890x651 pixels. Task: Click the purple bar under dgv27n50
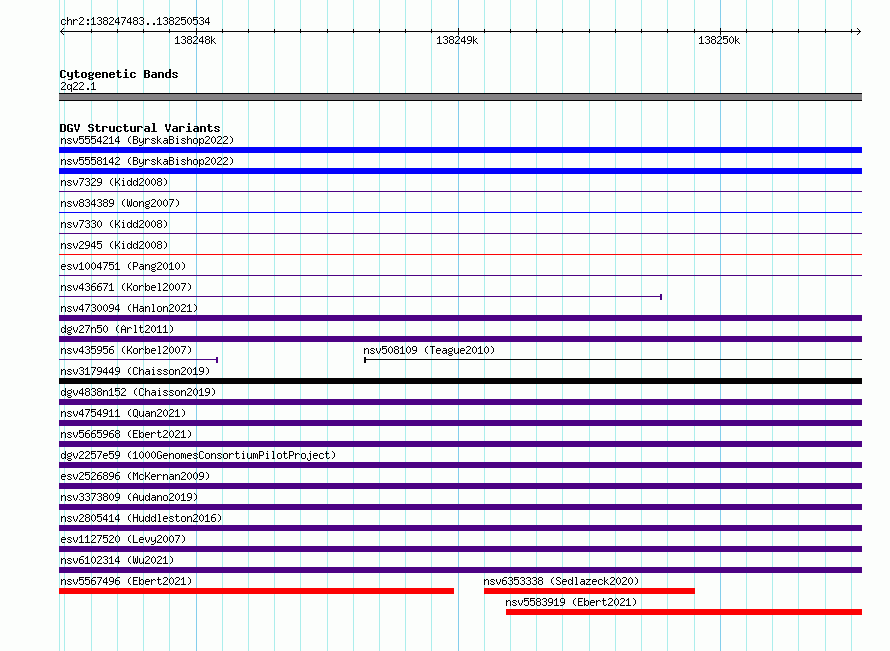point(460,339)
